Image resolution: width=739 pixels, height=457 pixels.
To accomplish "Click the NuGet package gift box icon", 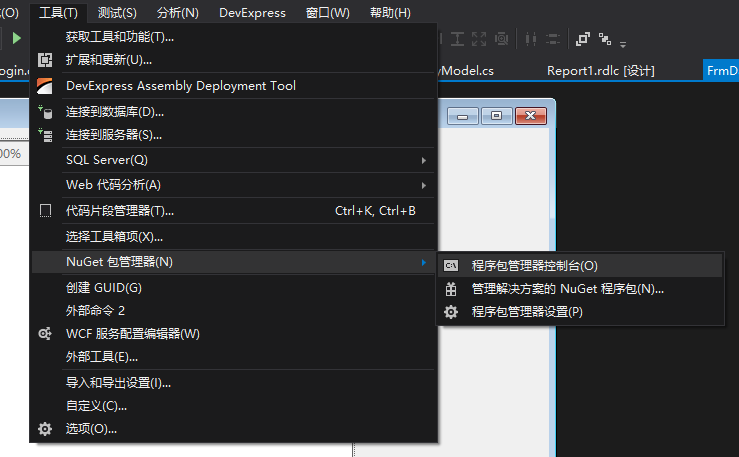I will [x=451, y=289].
